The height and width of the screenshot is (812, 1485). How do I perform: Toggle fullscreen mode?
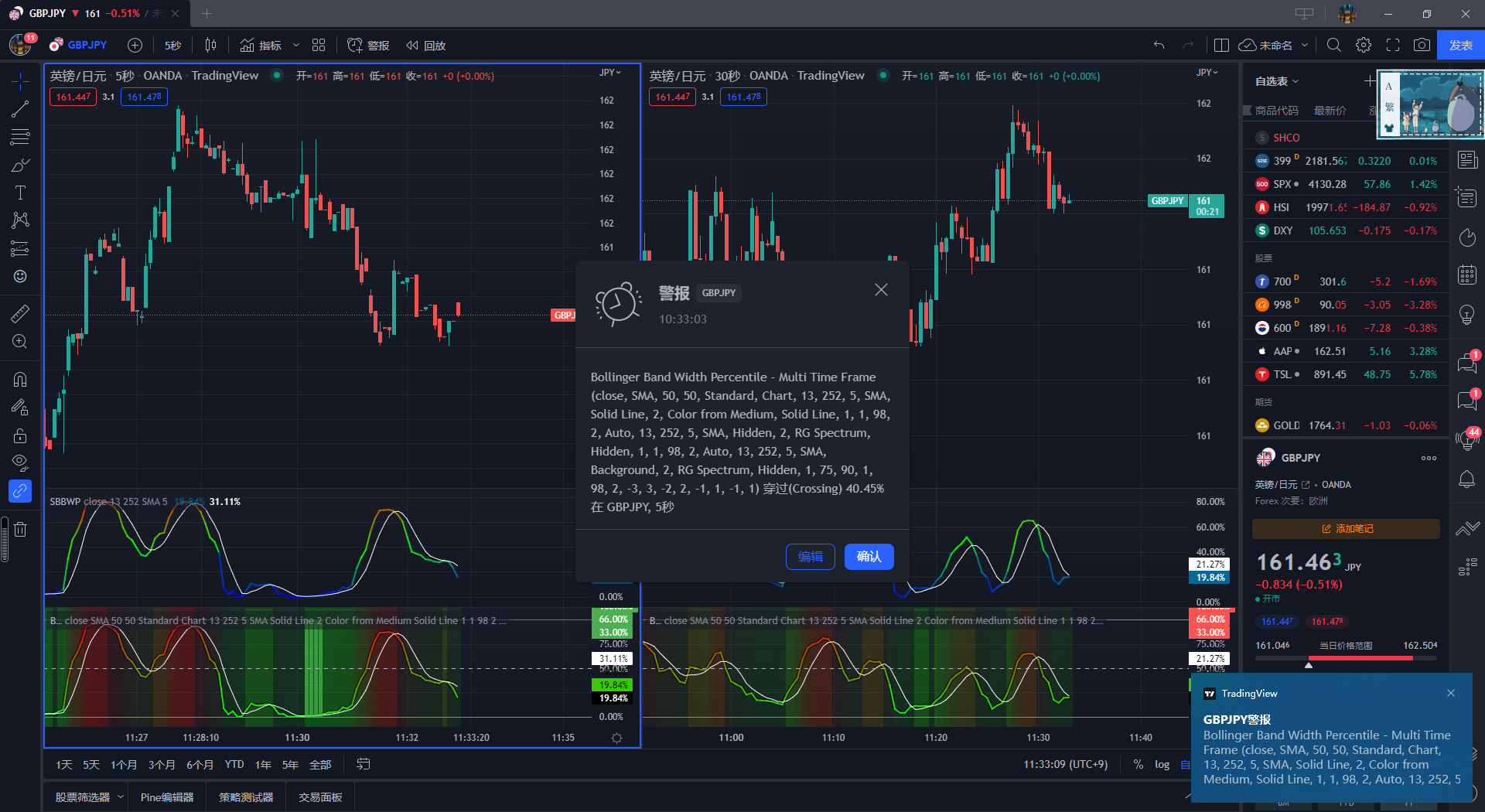(1393, 46)
